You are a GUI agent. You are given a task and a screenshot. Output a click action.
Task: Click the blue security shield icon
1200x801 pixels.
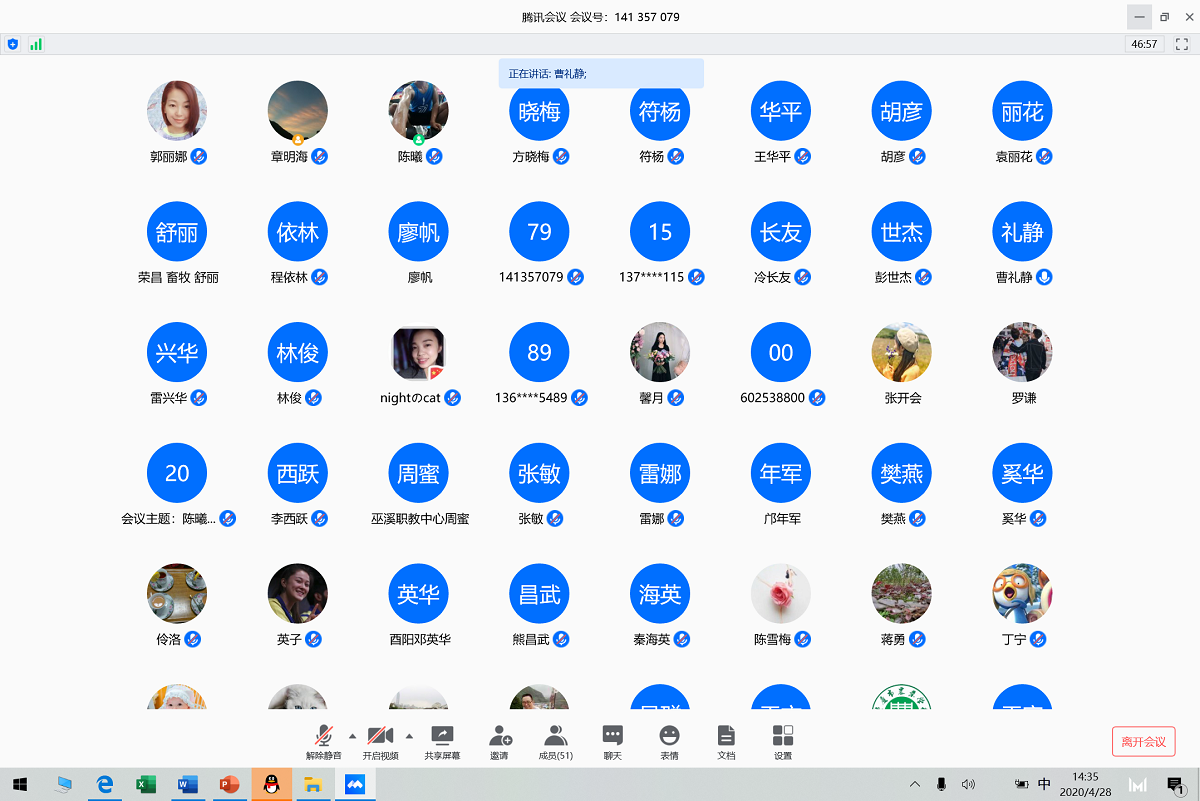[x=12, y=44]
